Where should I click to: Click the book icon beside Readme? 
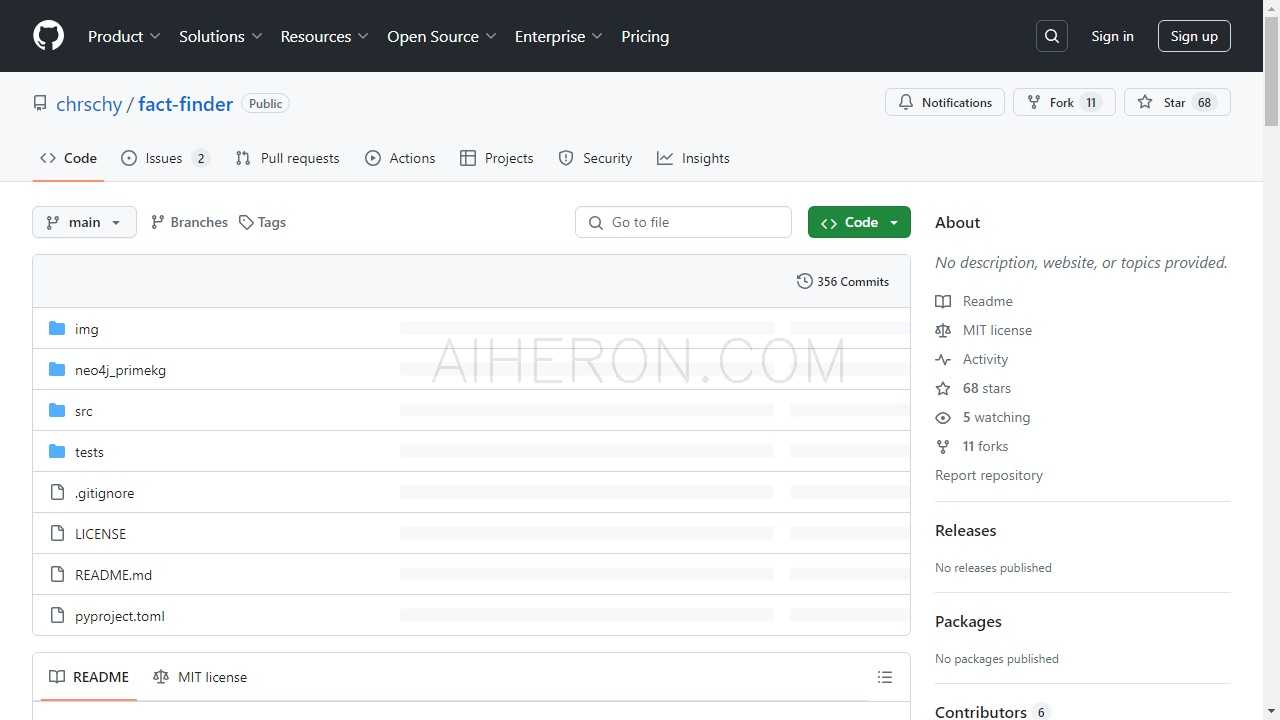[x=943, y=301]
